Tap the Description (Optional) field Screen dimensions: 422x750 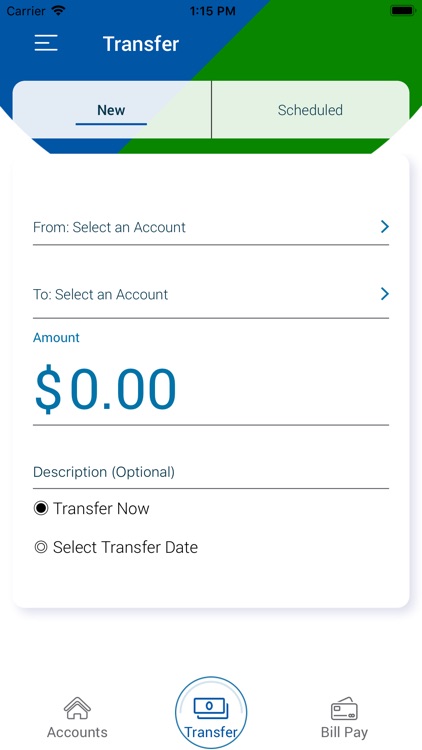pyautogui.click(x=211, y=472)
